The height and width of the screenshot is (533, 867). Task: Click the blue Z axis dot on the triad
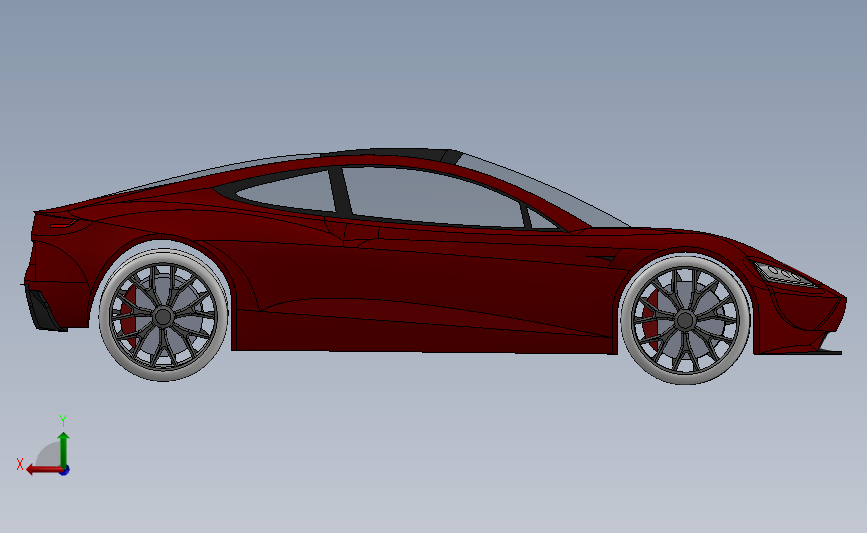click(x=65, y=471)
